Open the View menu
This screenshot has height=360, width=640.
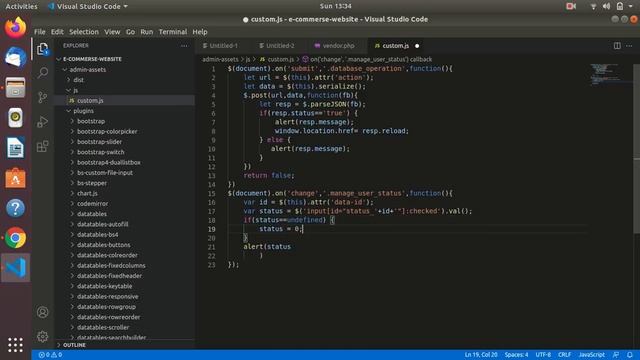[x=112, y=32]
